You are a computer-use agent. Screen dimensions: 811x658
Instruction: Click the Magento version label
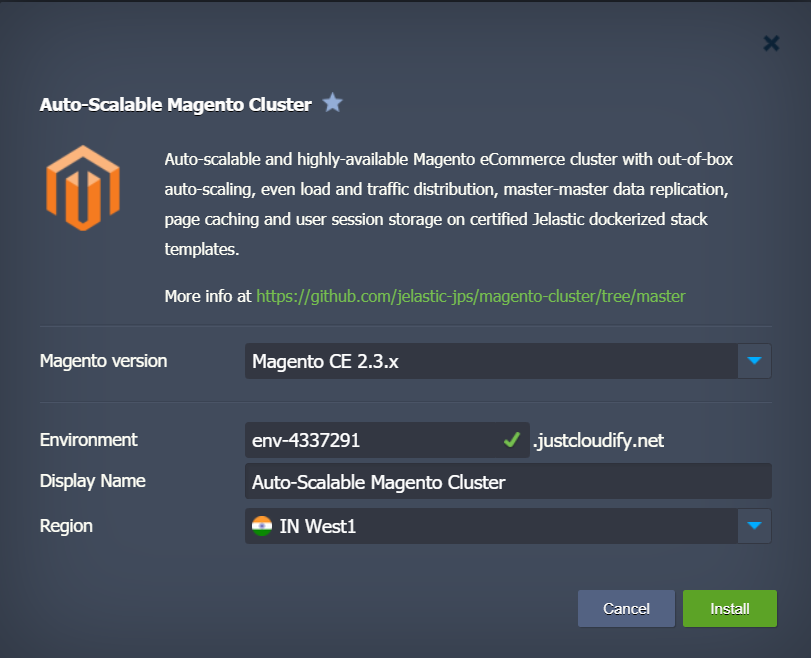tap(103, 361)
